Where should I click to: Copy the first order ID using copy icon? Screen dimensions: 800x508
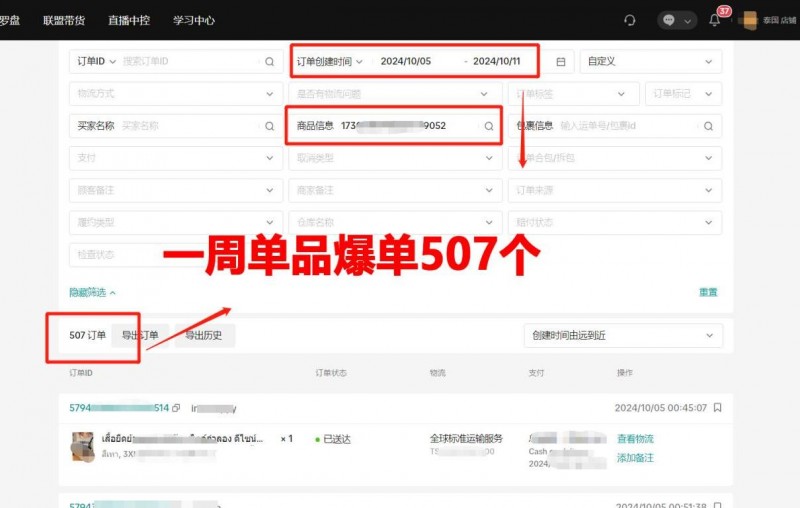[176, 408]
